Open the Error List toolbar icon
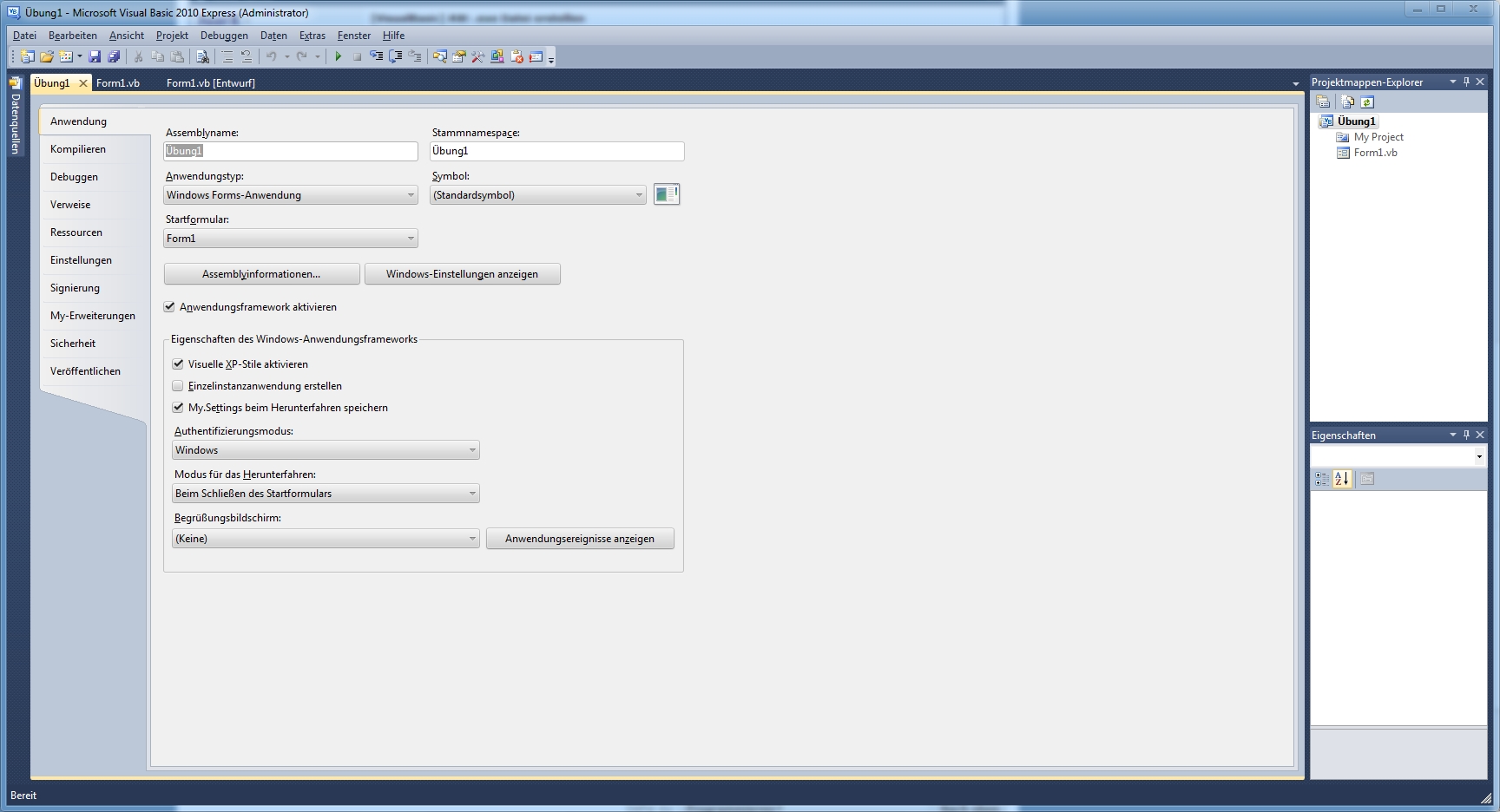The image size is (1500, 812). 517,56
